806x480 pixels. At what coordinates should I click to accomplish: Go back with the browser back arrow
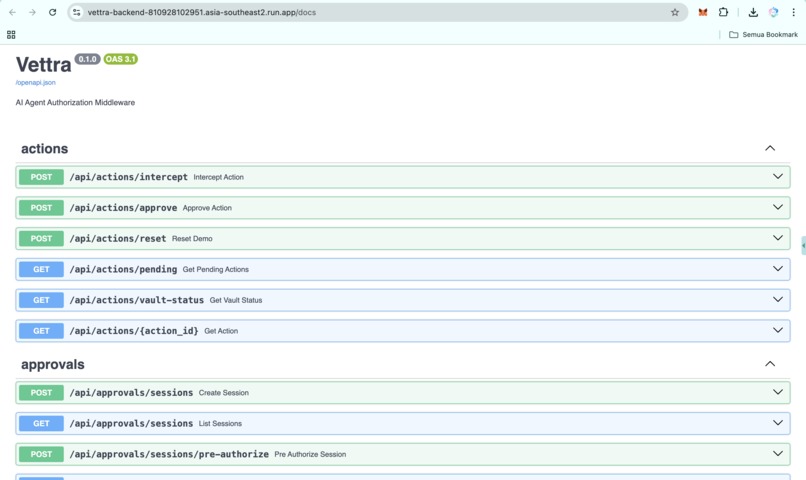[12, 12]
